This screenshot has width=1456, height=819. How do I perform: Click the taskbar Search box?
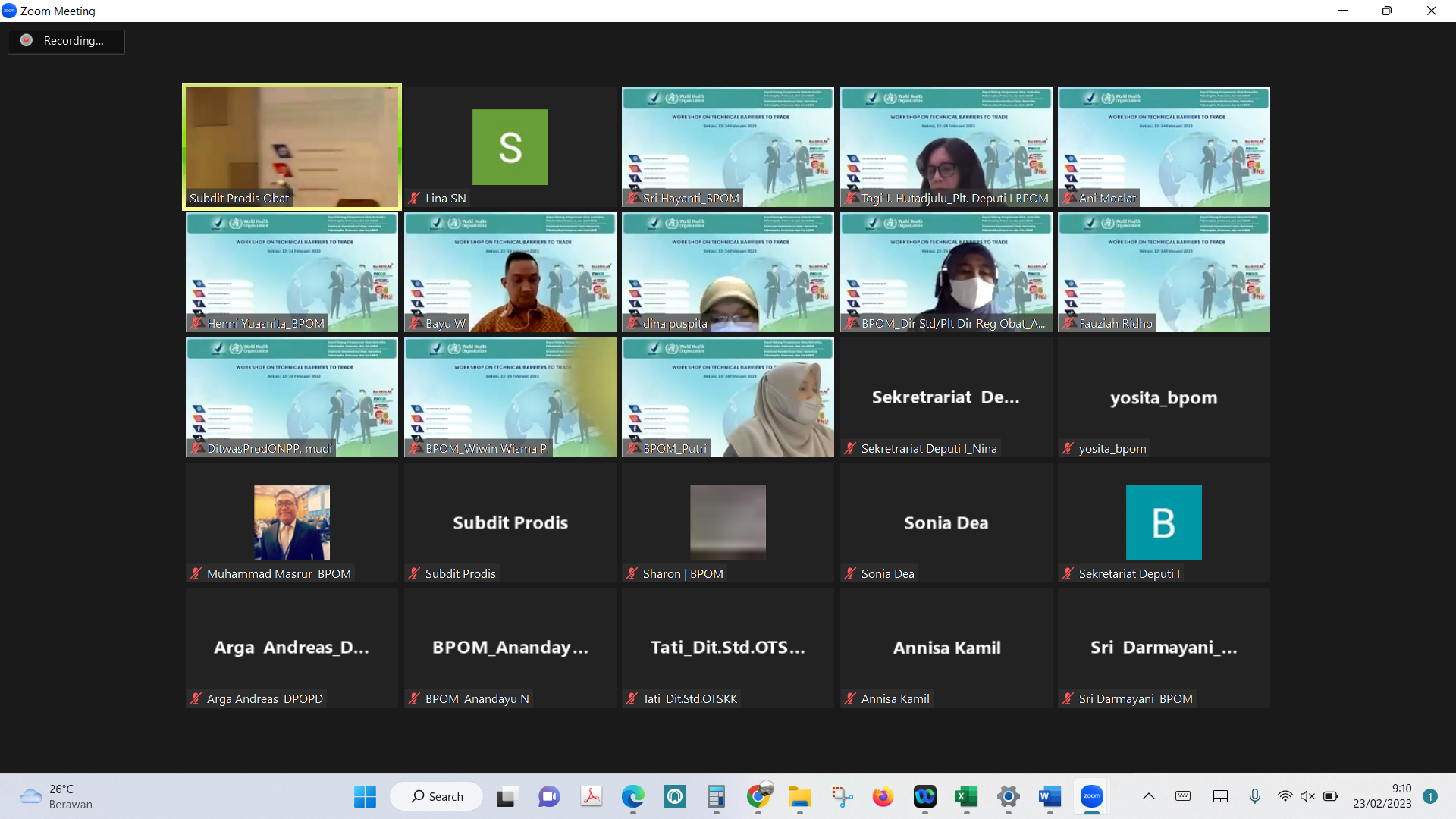[x=437, y=796]
